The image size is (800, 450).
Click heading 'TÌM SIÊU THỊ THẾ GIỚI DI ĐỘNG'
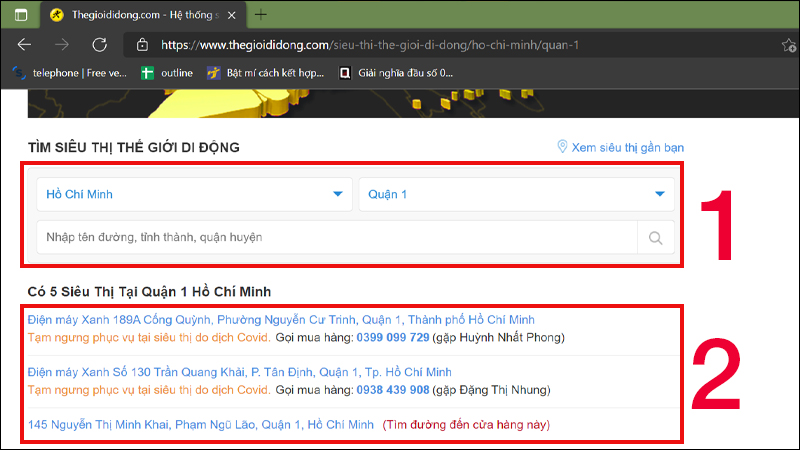point(134,147)
